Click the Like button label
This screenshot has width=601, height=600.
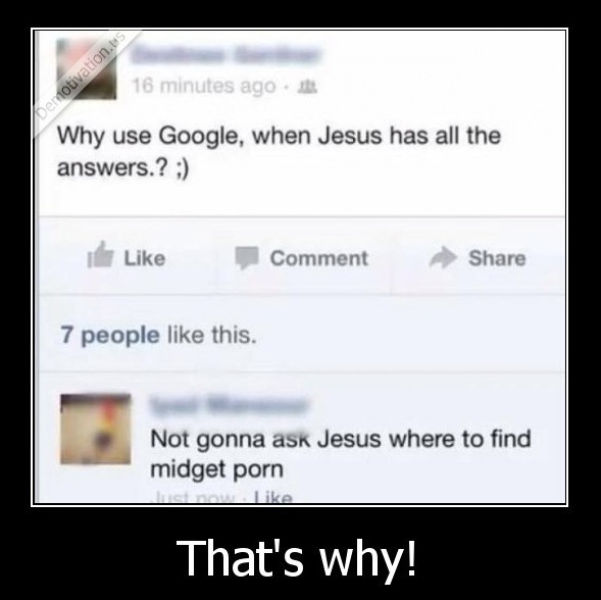144,258
